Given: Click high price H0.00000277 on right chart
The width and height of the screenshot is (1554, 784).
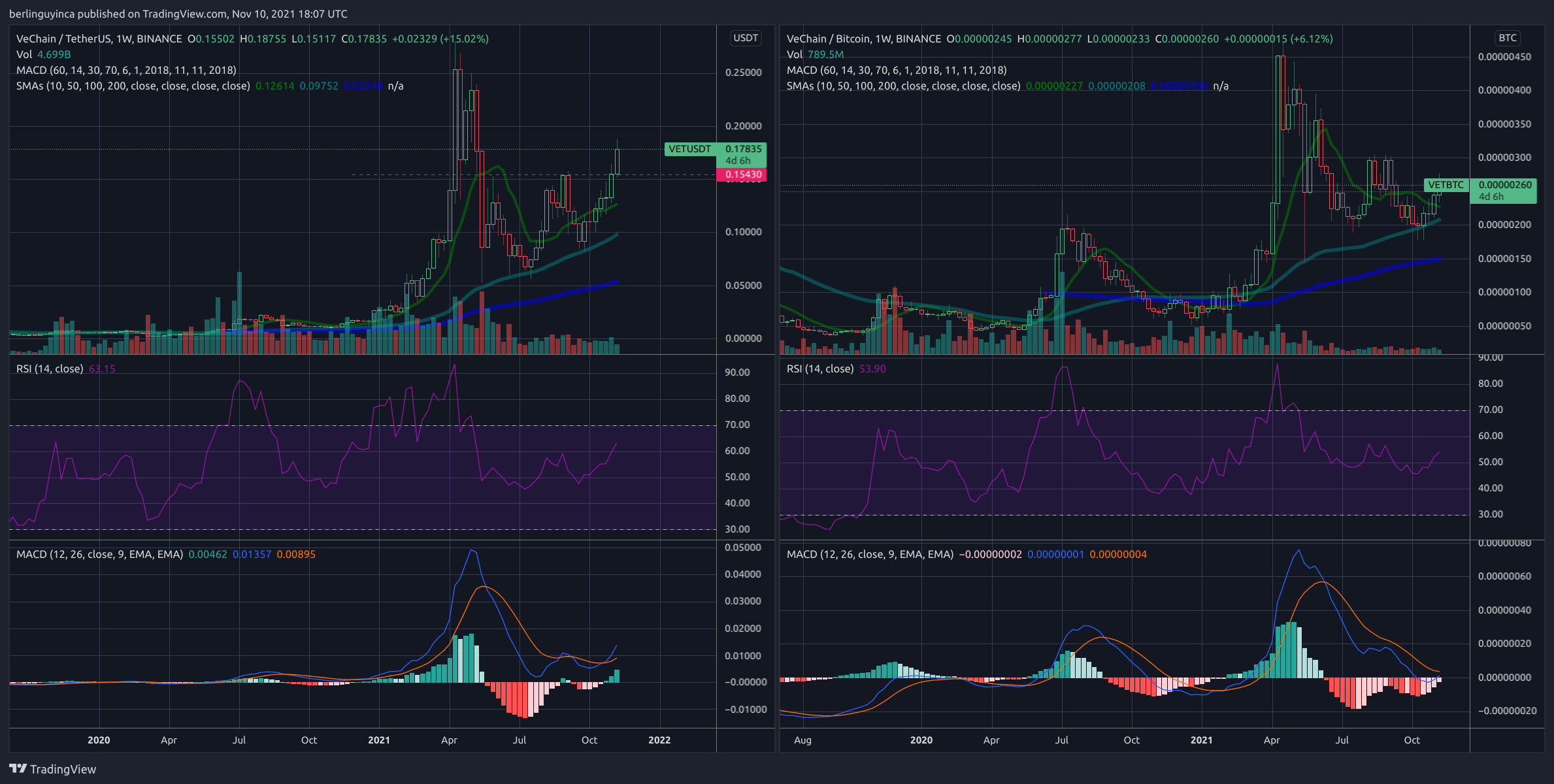Looking at the screenshot, I should pyautogui.click(x=1050, y=39).
